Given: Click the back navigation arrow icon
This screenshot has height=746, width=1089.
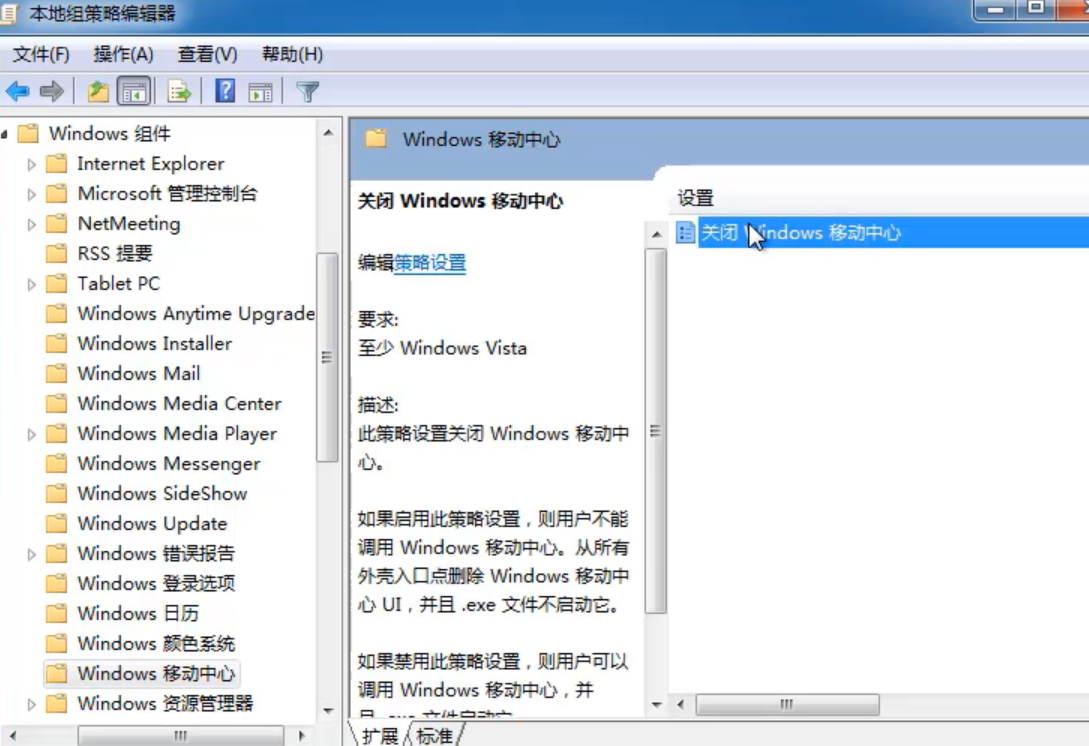Looking at the screenshot, I should 17,90.
